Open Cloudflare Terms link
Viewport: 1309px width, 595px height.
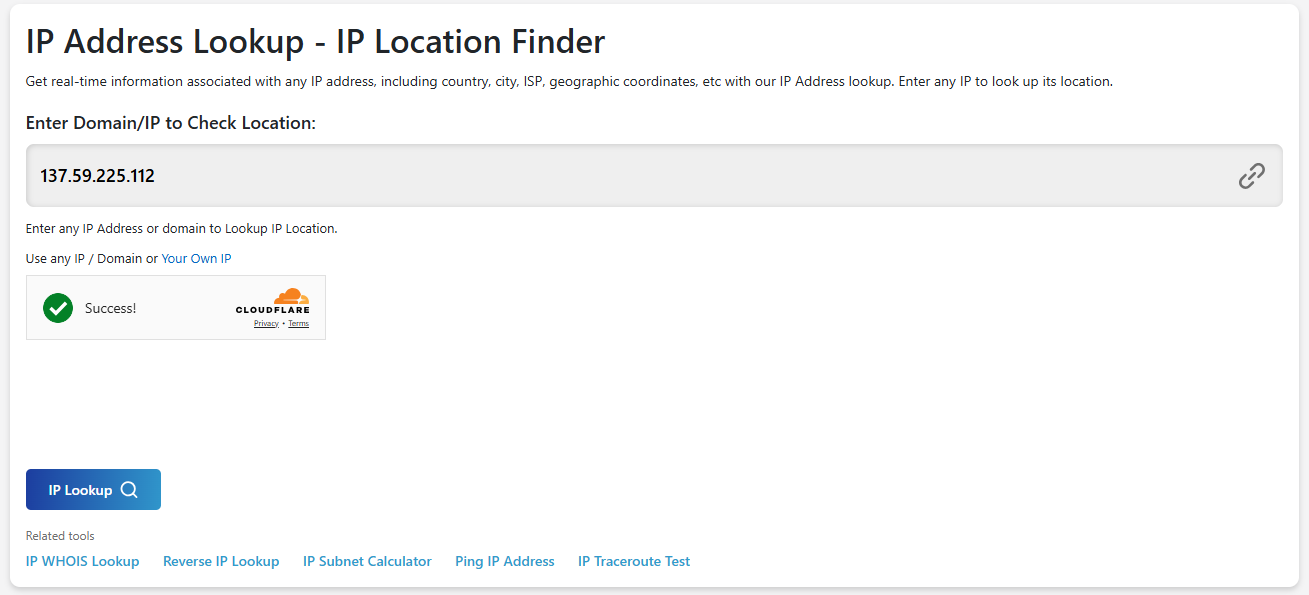point(298,324)
